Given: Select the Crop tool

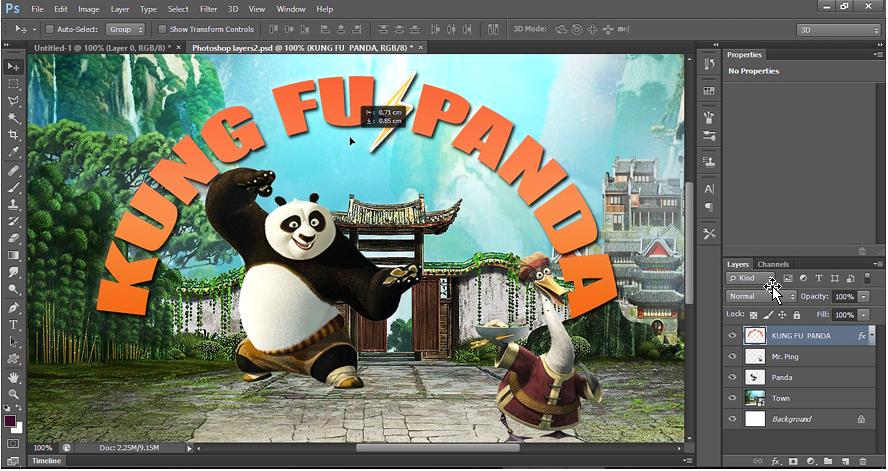Looking at the screenshot, I should [14, 135].
